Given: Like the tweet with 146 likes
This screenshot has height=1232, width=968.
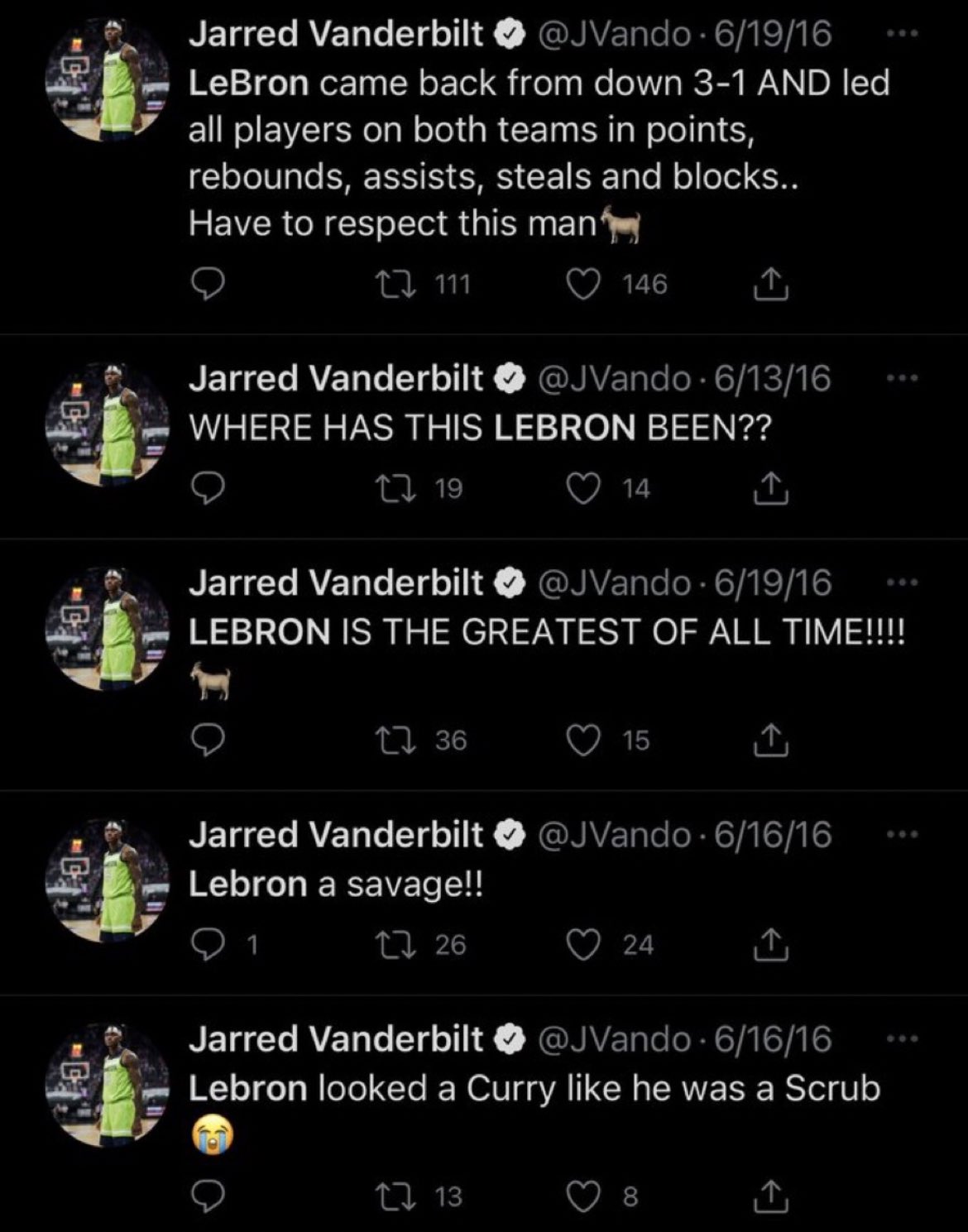Looking at the screenshot, I should click(x=583, y=285).
